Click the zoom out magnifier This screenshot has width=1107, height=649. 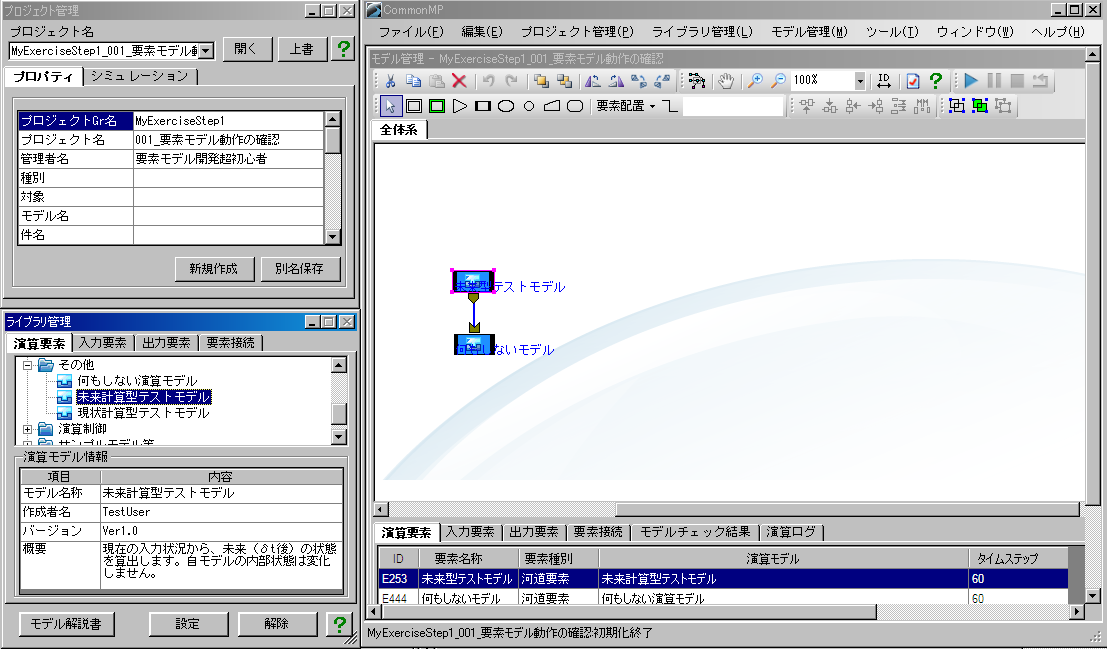click(777, 81)
